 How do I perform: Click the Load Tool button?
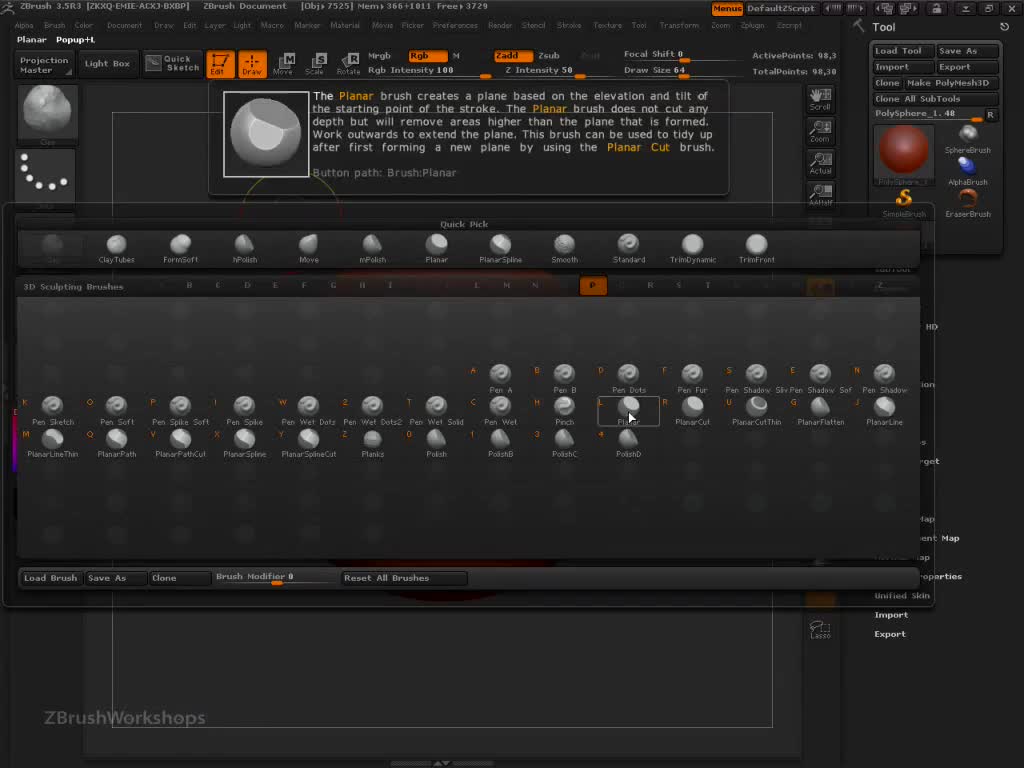click(x=903, y=51)
